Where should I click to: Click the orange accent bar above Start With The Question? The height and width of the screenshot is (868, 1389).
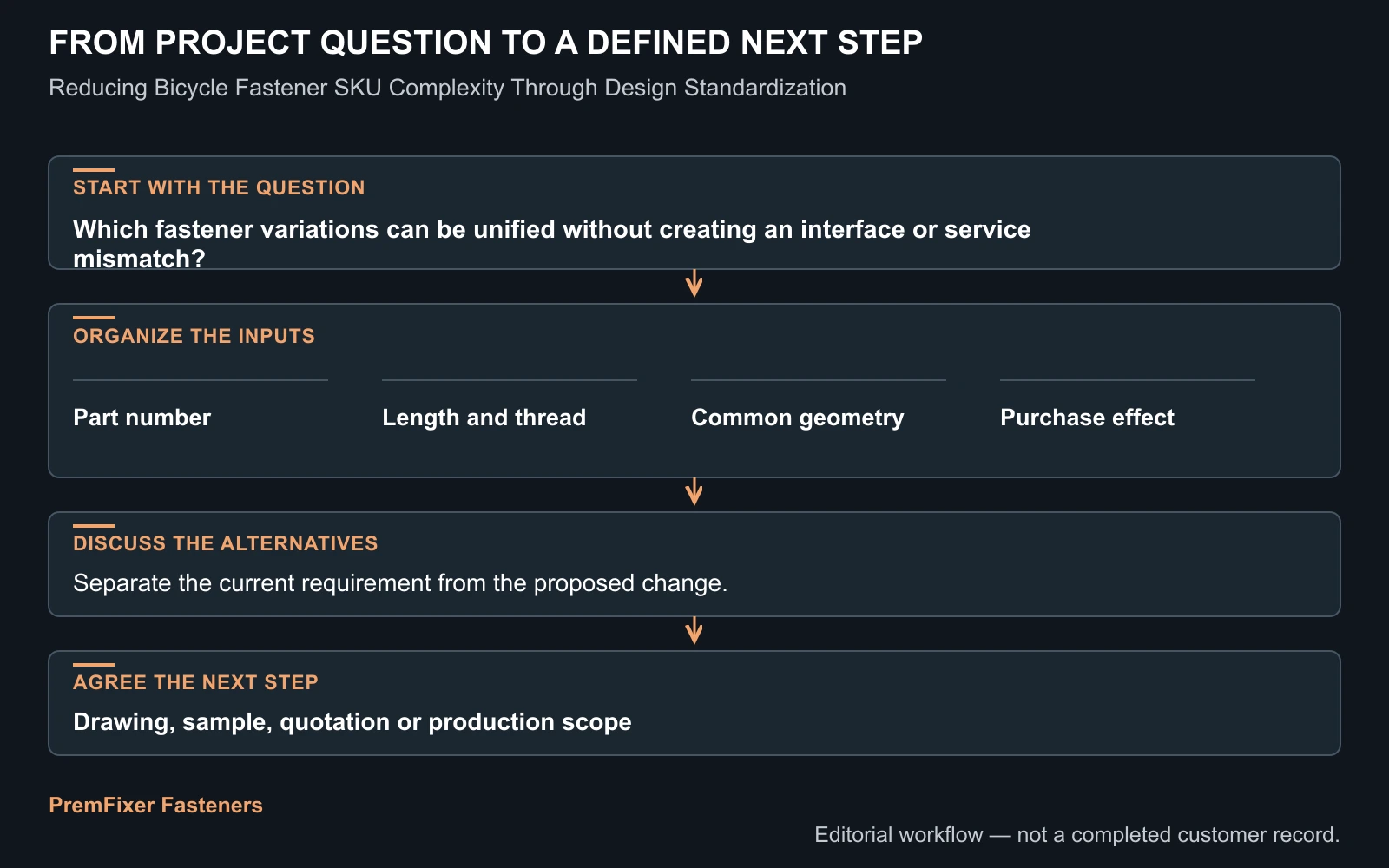point(94,170)
